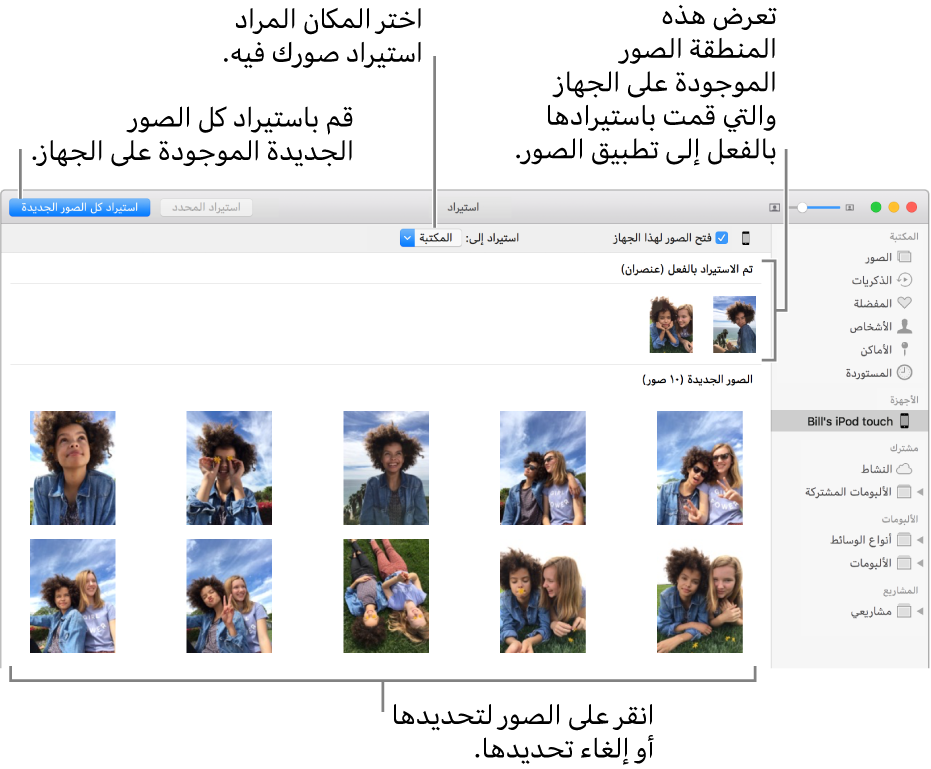Click the 'استيراد كل الصور الجديدة' button
The width and height of the screenshot is (931, 769).
pyautogui.click(x=79, y=208)
